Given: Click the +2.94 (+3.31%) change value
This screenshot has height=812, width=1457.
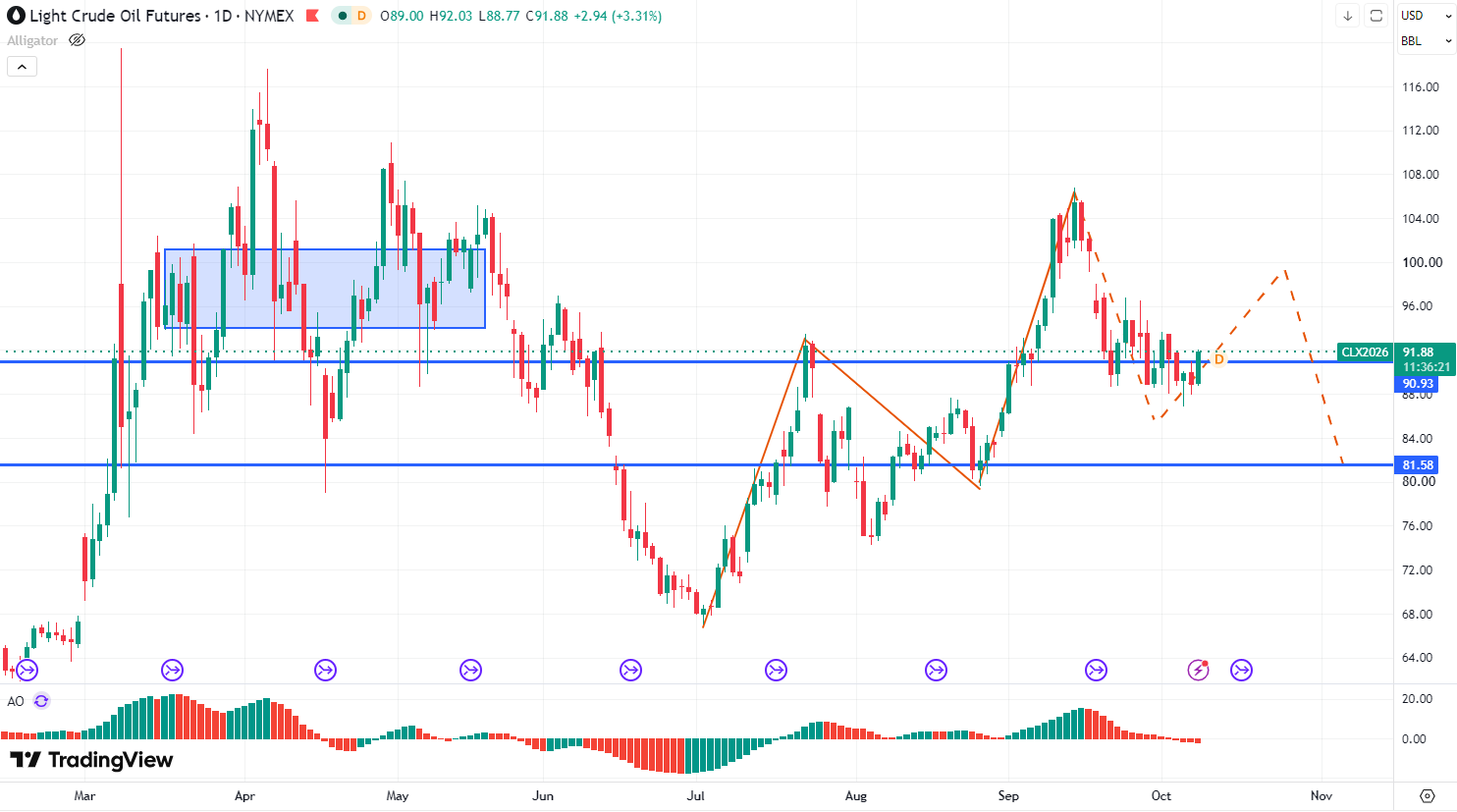Looking at the screenshot, I should pyautogui.click(x=618, y=16).
